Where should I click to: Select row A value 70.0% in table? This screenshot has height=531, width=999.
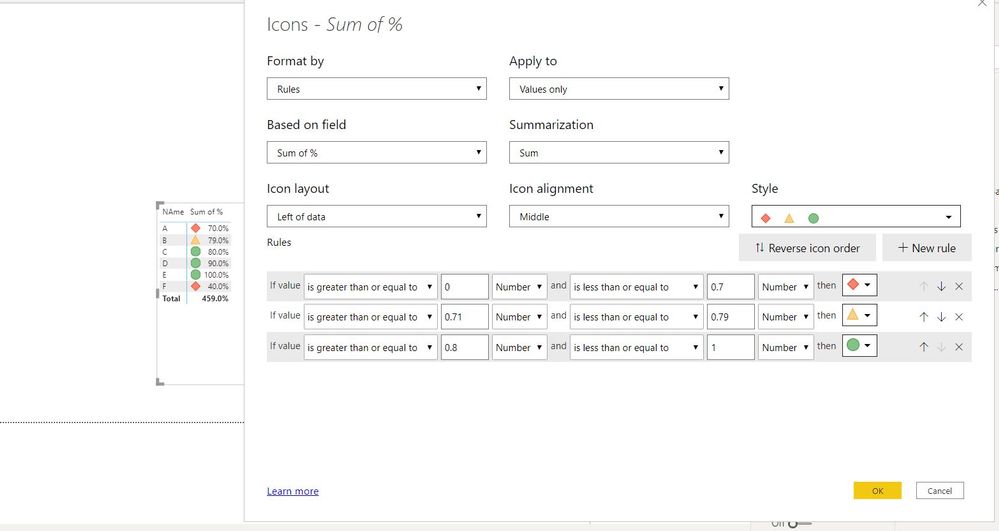[x=218, y=228]
